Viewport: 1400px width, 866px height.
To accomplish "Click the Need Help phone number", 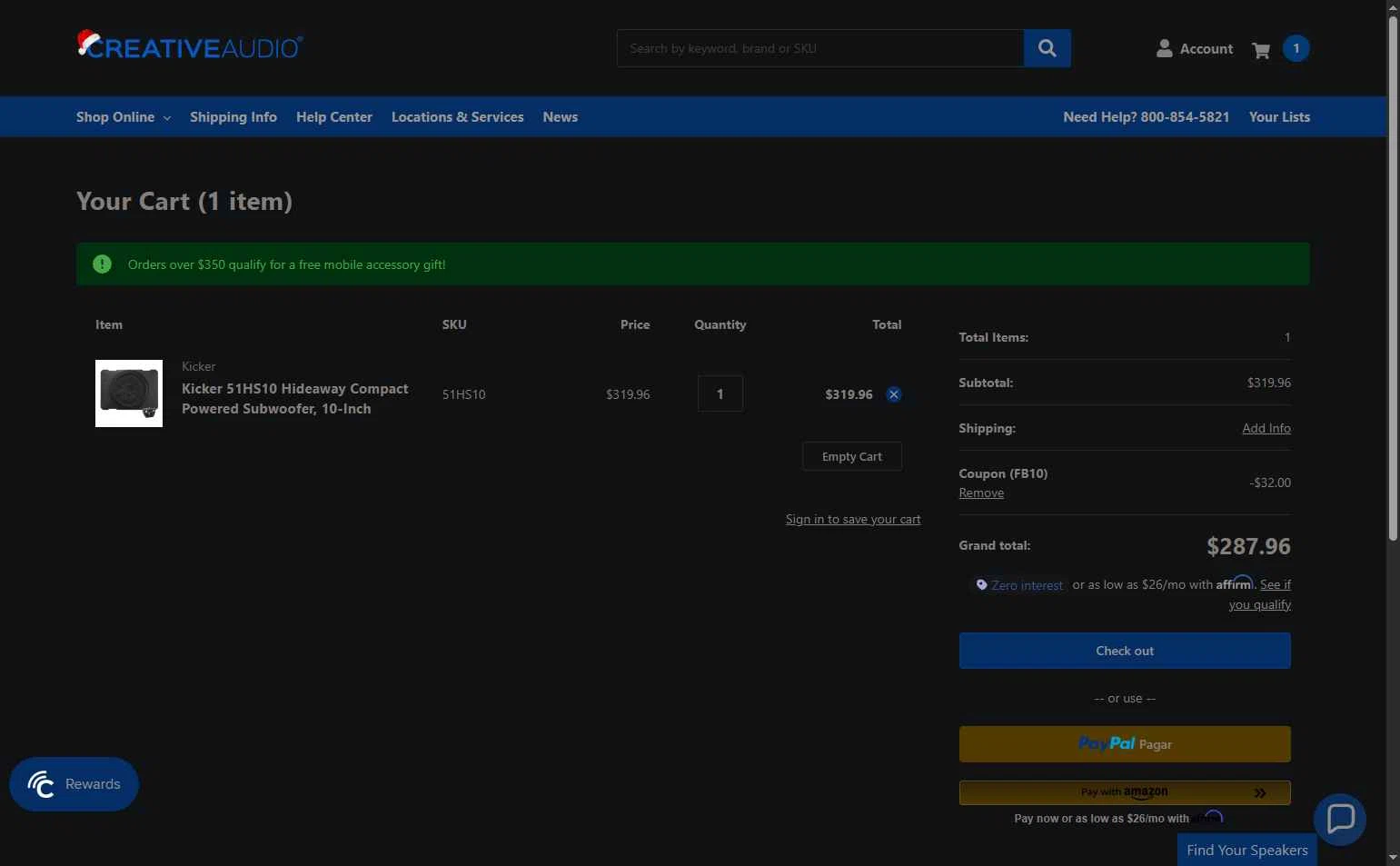I will pos(1146,117).
